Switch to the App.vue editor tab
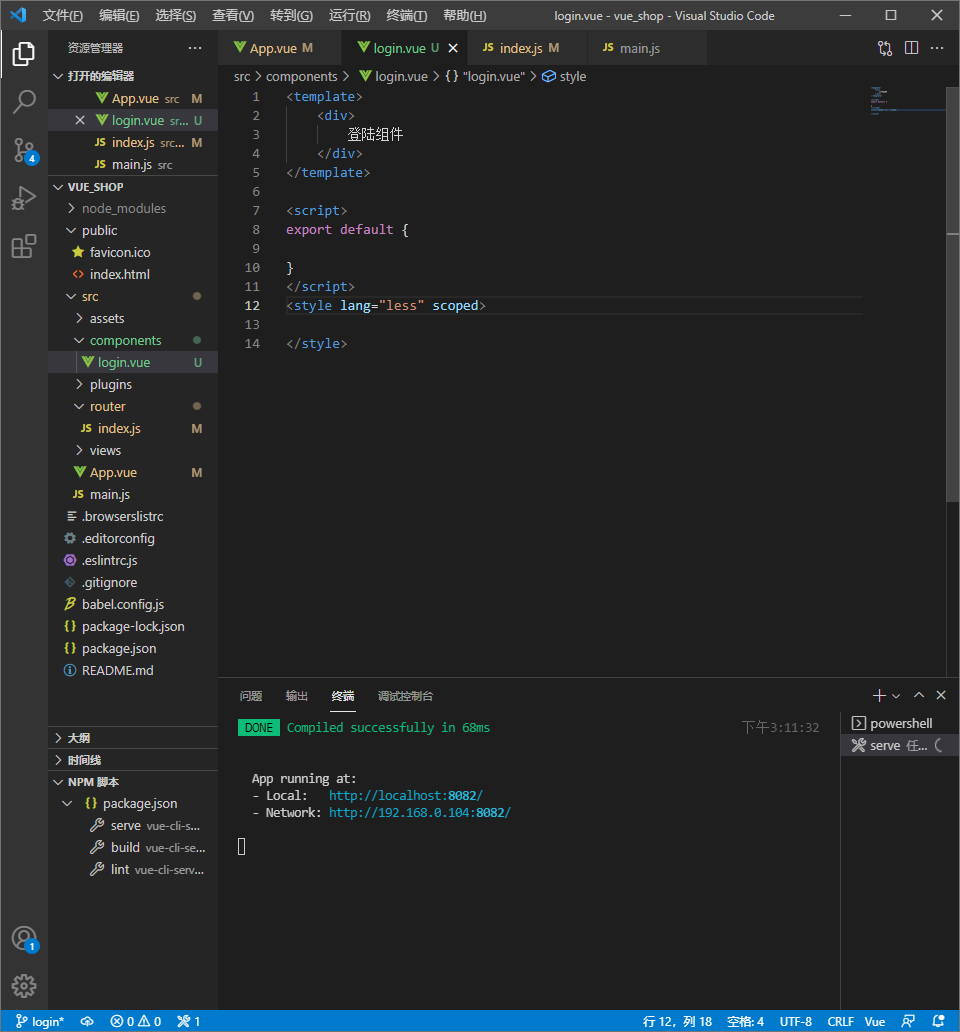 280,48
